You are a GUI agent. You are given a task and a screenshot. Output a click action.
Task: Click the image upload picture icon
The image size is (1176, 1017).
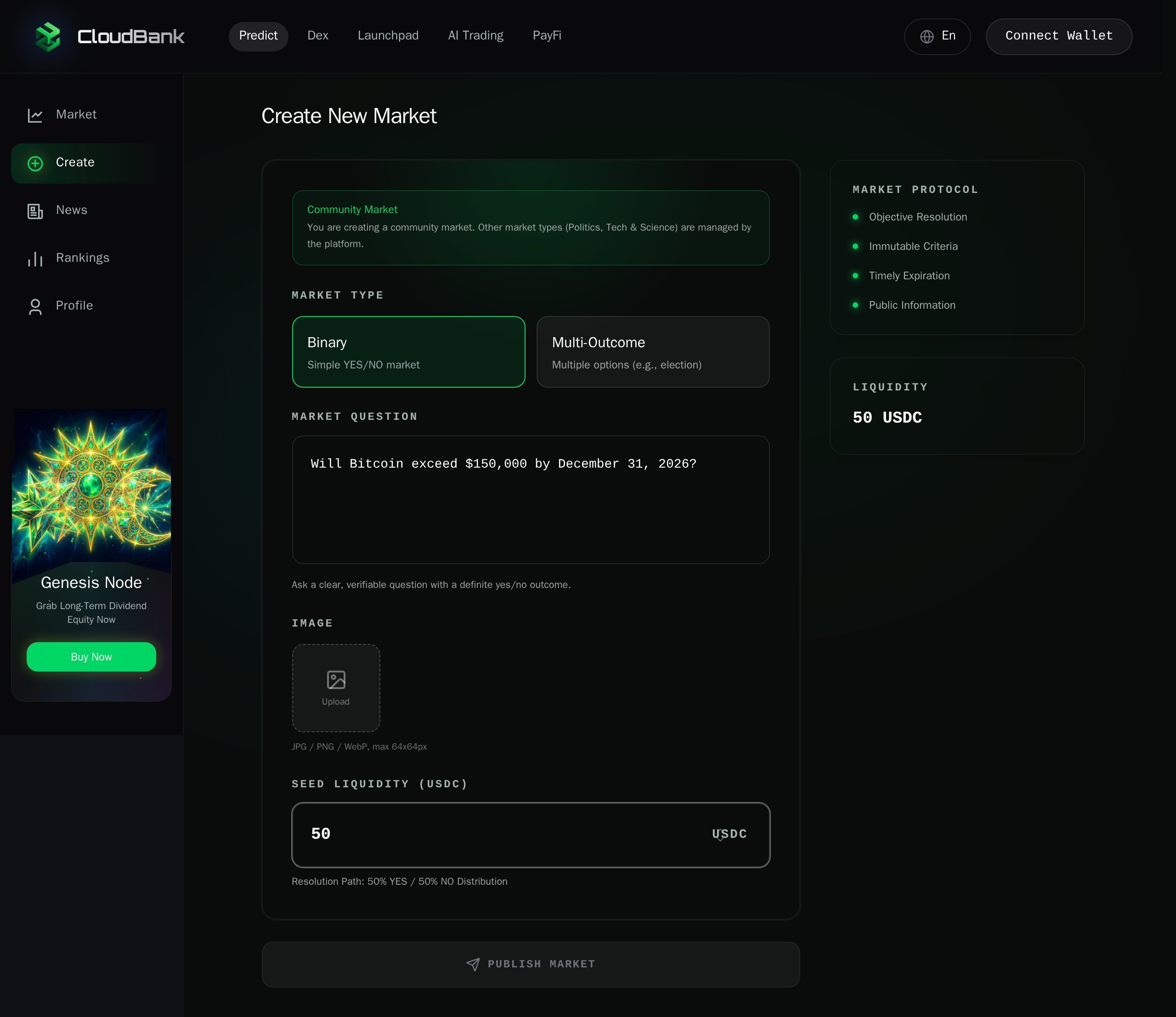[336, 679]
